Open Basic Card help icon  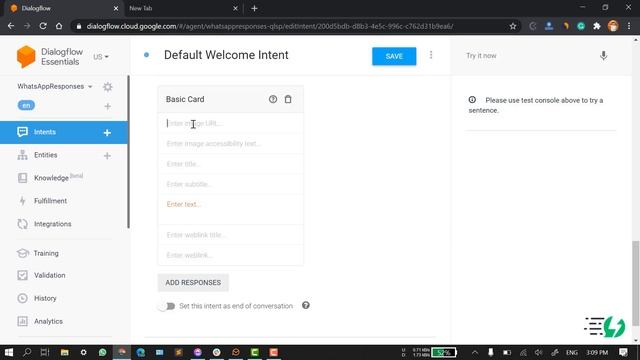tap(273, 99)
